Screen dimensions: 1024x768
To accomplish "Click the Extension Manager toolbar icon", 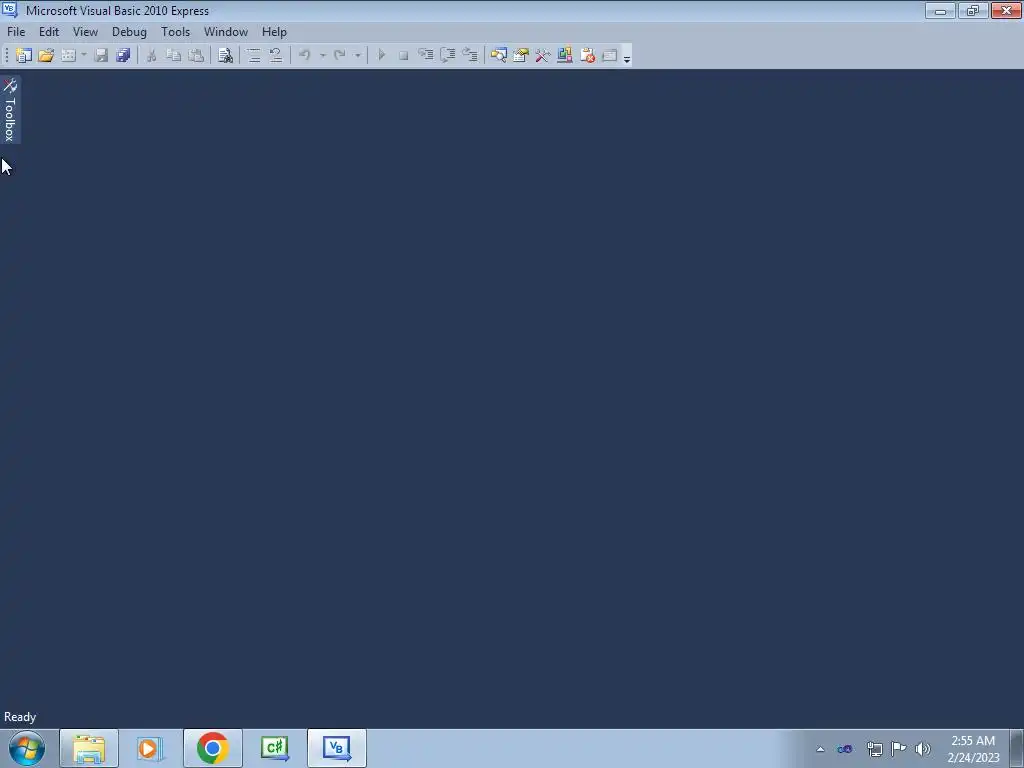I will point(565,56).
